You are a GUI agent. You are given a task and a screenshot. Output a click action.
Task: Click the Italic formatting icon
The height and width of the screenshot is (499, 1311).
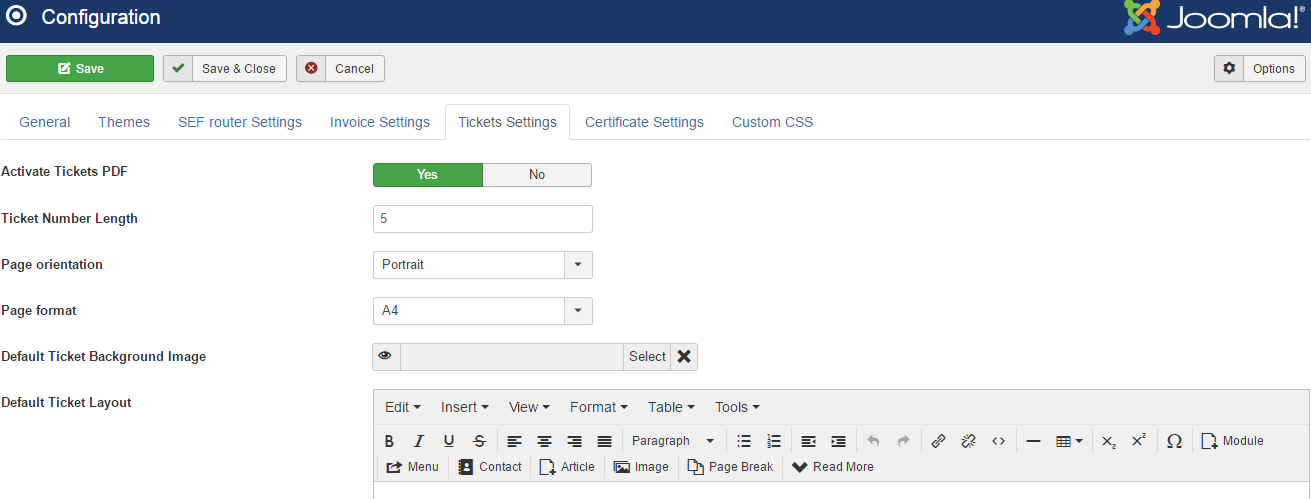click(419, 441)
